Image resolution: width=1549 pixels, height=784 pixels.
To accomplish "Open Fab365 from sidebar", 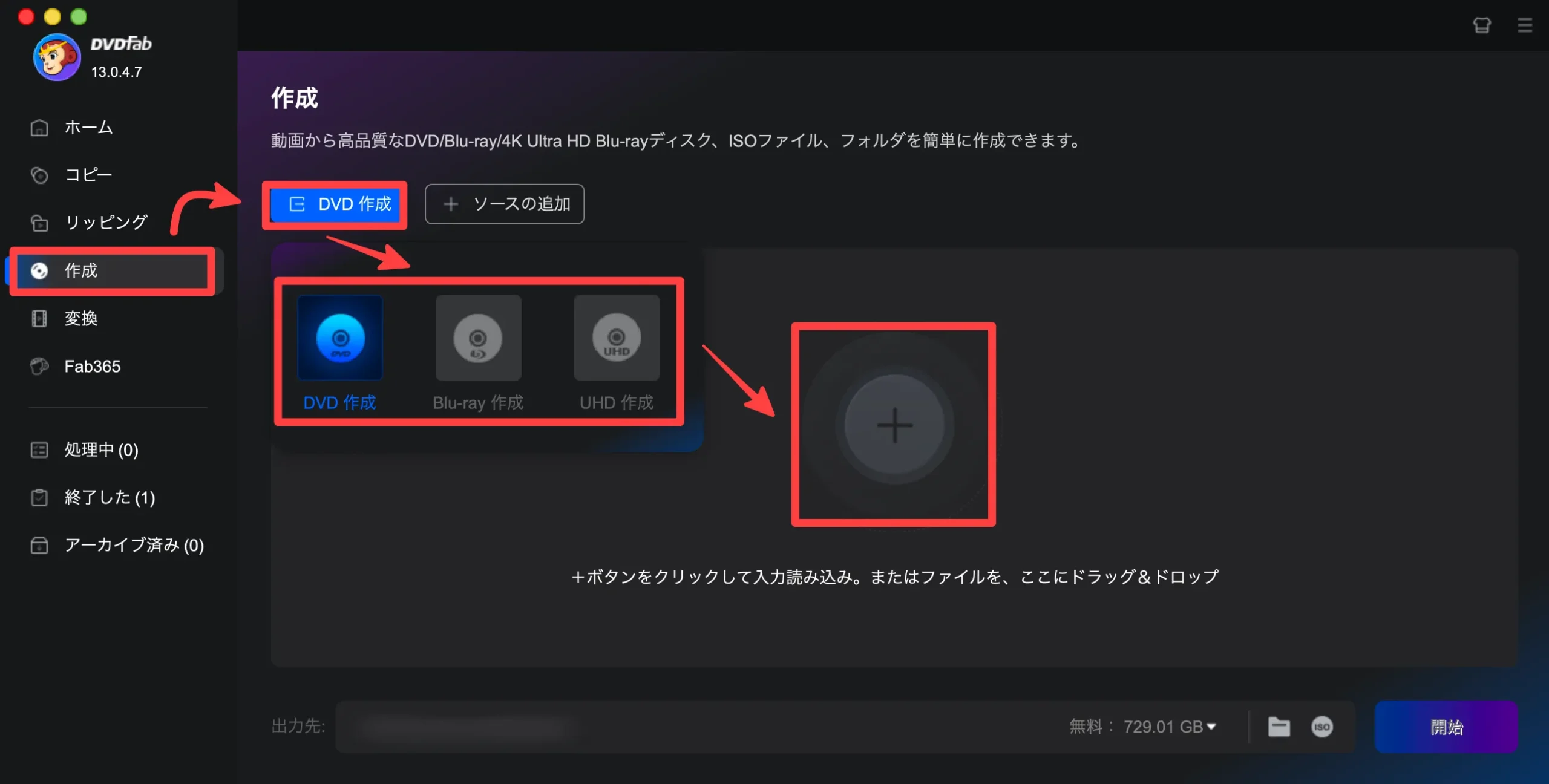I will tap(92, 367).
